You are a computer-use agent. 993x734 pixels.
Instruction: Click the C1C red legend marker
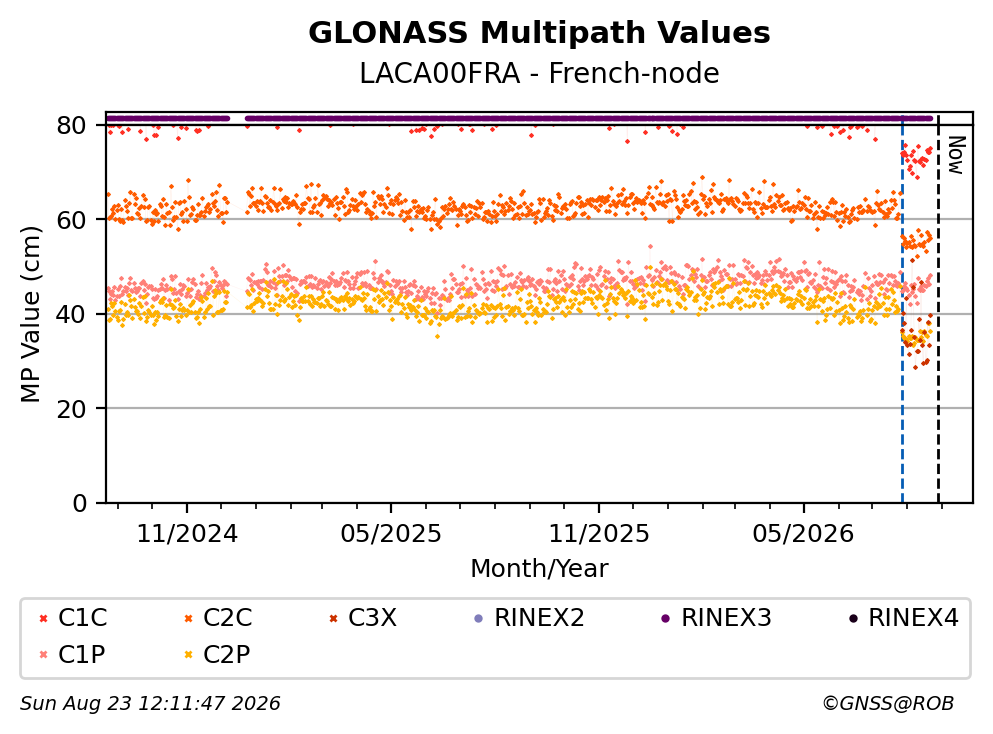(43, 618)
